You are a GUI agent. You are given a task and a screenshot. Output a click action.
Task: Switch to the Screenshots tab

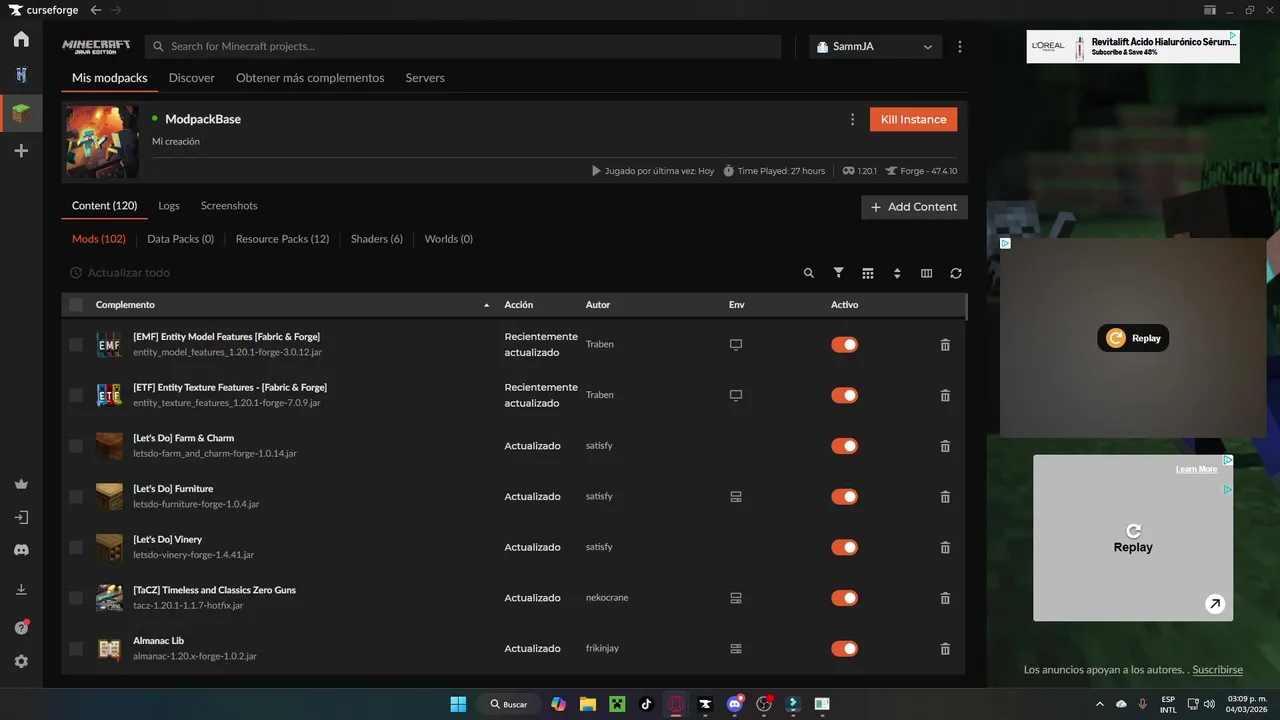point(229,206)
